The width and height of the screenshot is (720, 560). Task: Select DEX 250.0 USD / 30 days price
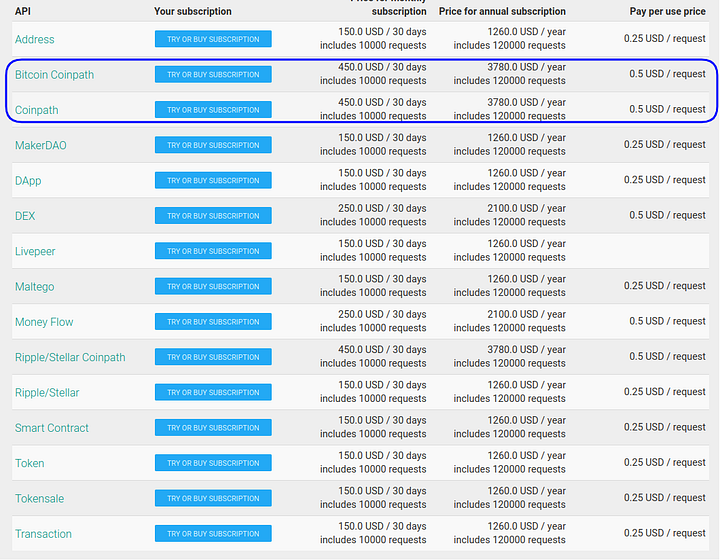[x=382, y=208]
